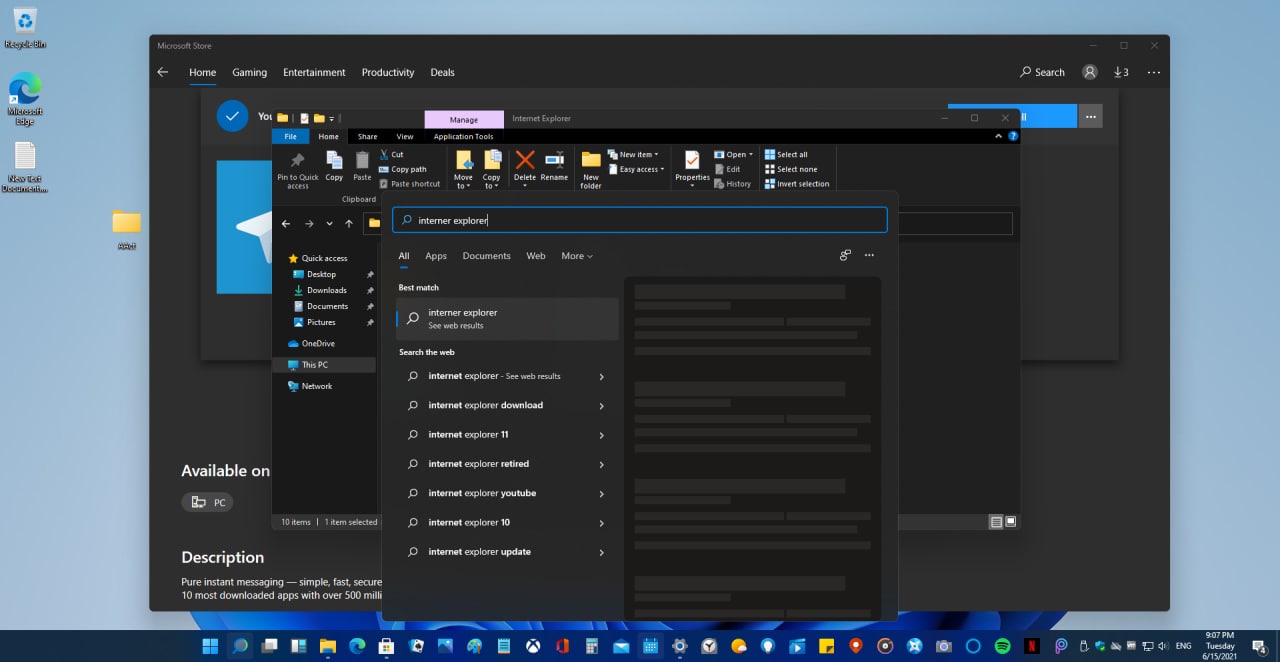Collapse the File Explorer ribbon with the chevron
The width and height of the screenshot is (1280, 662).
[1000, 136]
